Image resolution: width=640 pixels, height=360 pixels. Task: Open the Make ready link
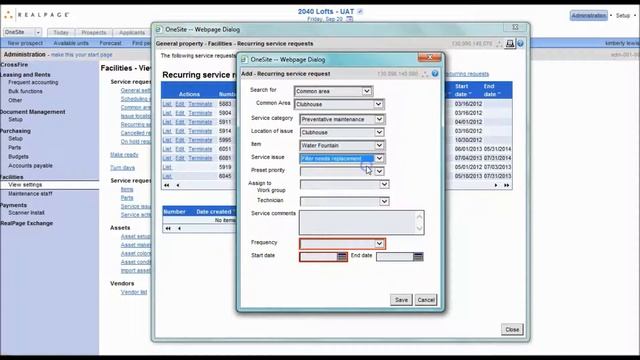(124, 155)
